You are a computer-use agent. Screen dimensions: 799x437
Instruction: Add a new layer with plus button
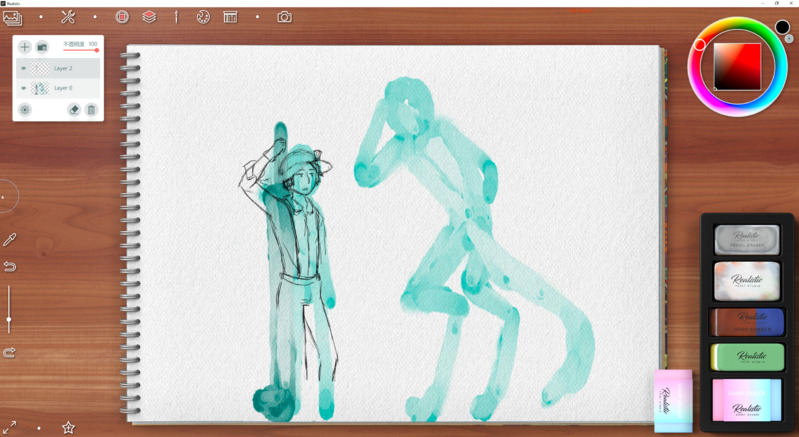pos(24,47)
